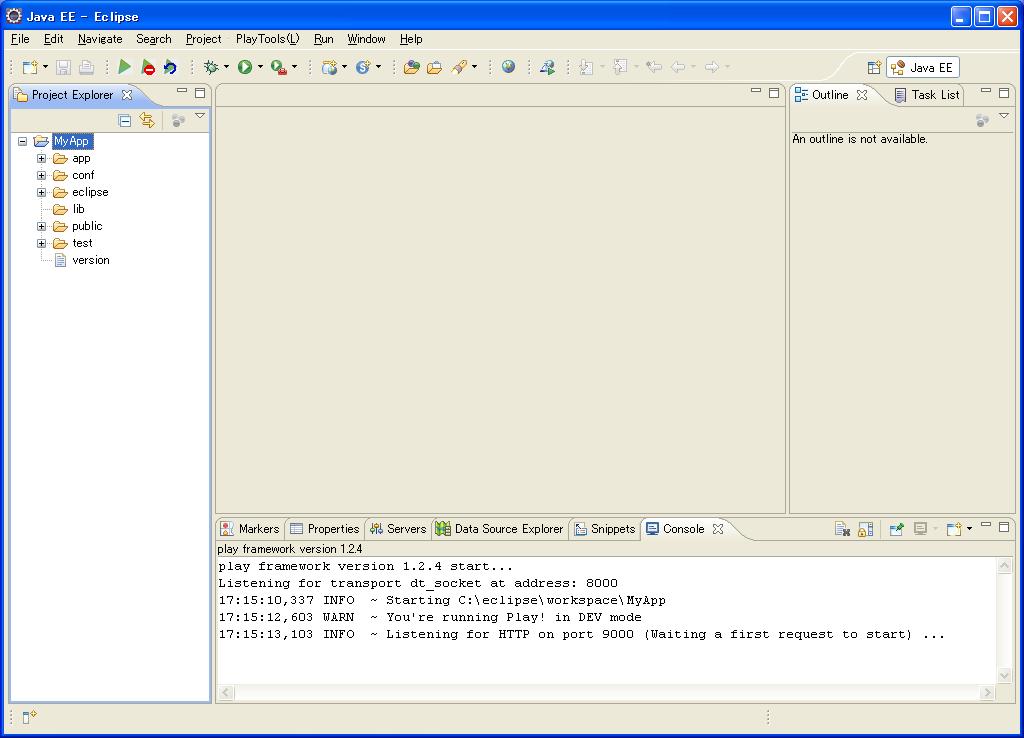Restart Play app with blue refresh arrow icon
Screen dimensions: 1024x738
[170, 67]
